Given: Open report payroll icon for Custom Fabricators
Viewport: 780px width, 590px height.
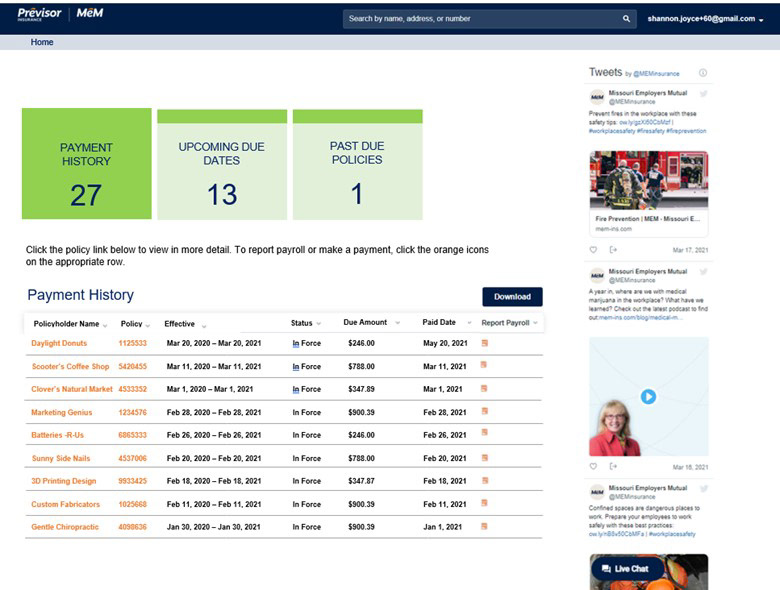Looking at the screenshot, I should (485, 503).
